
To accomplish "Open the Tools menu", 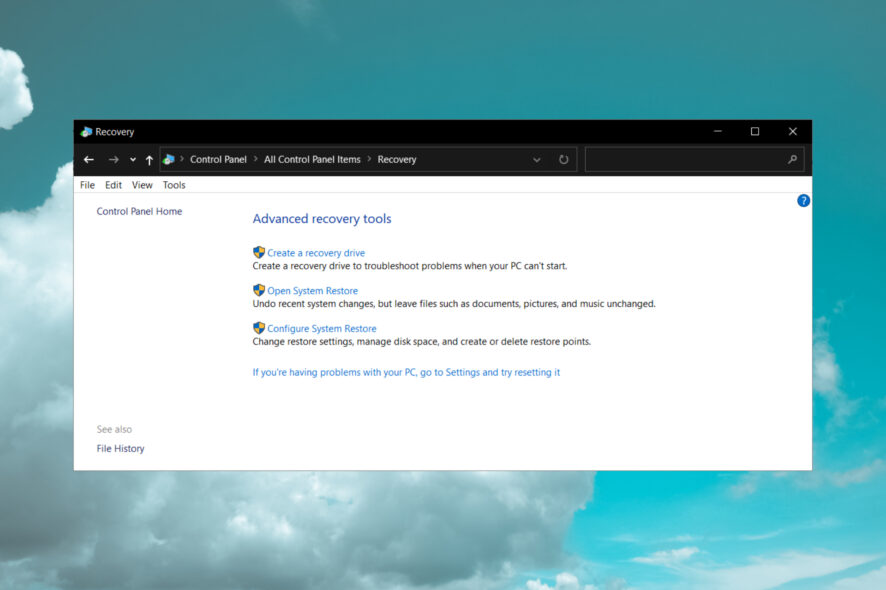I will [174, 184].
